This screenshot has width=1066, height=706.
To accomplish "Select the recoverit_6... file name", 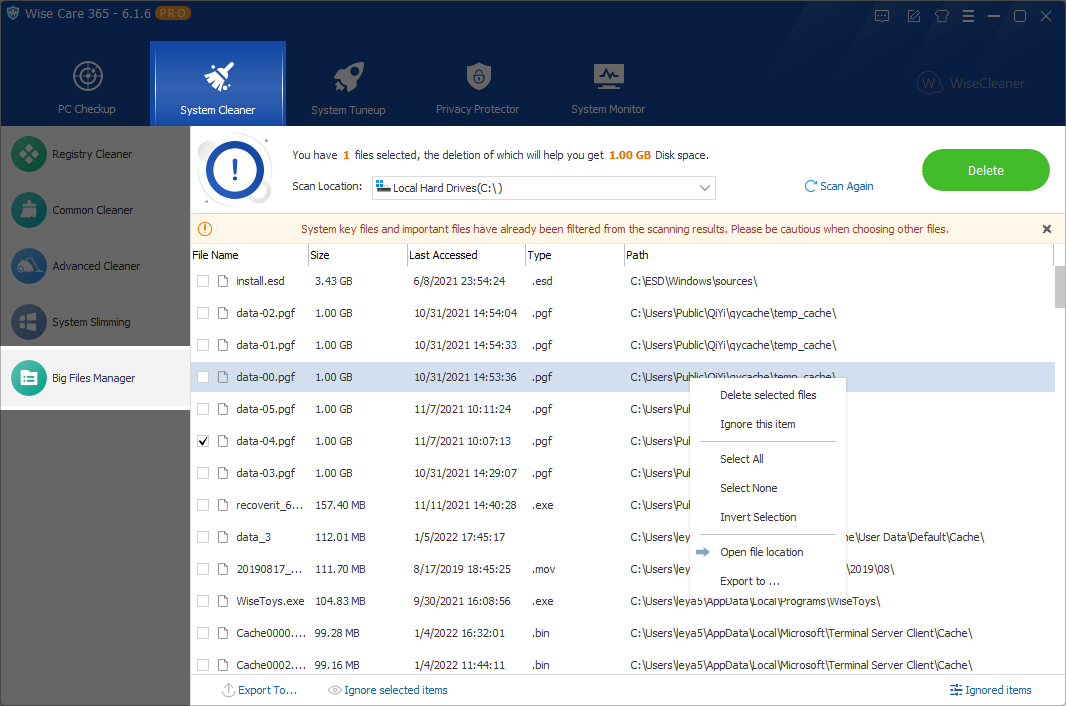I will [x=269, y=505].
